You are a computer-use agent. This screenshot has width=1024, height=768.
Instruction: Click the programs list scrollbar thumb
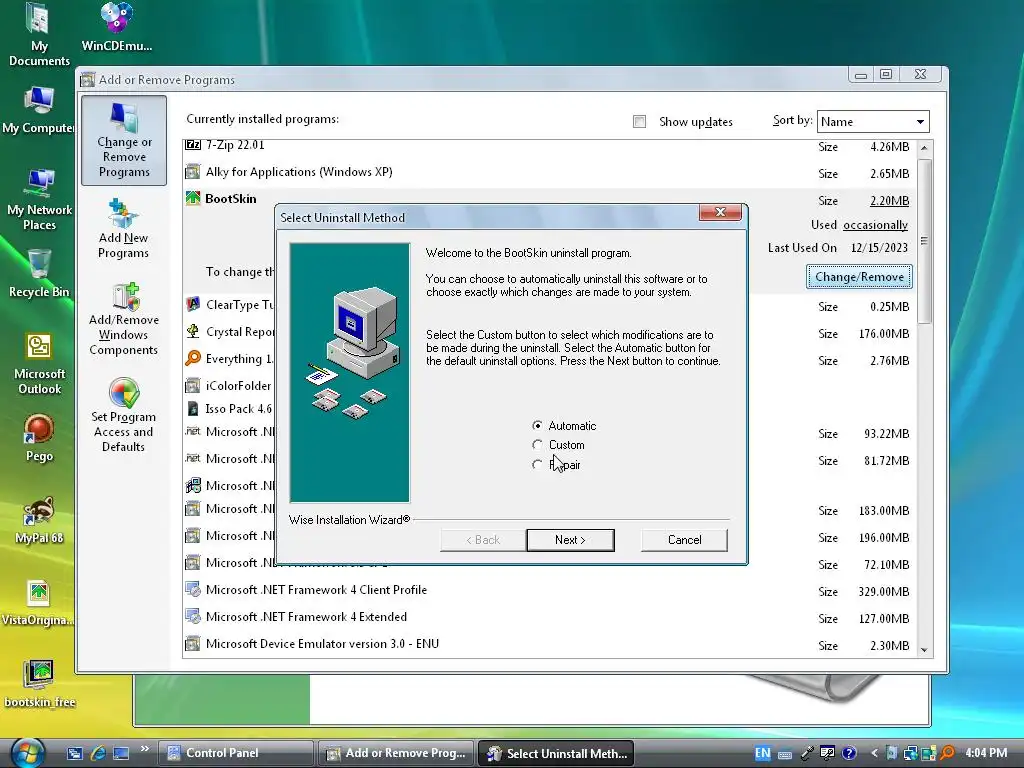tap(924, 240)
